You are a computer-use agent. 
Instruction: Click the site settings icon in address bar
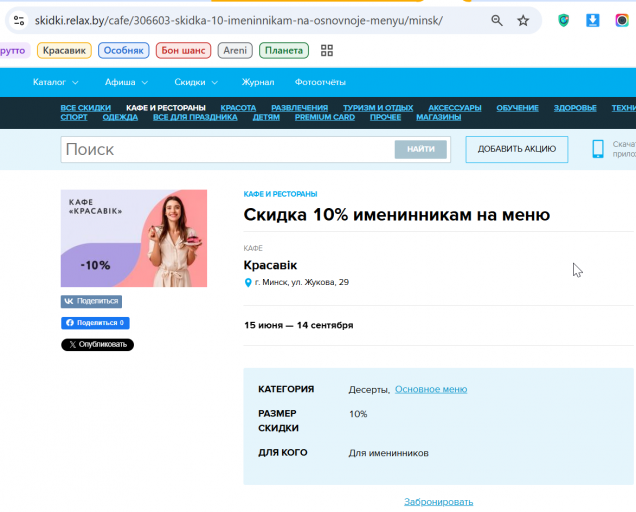19,20
